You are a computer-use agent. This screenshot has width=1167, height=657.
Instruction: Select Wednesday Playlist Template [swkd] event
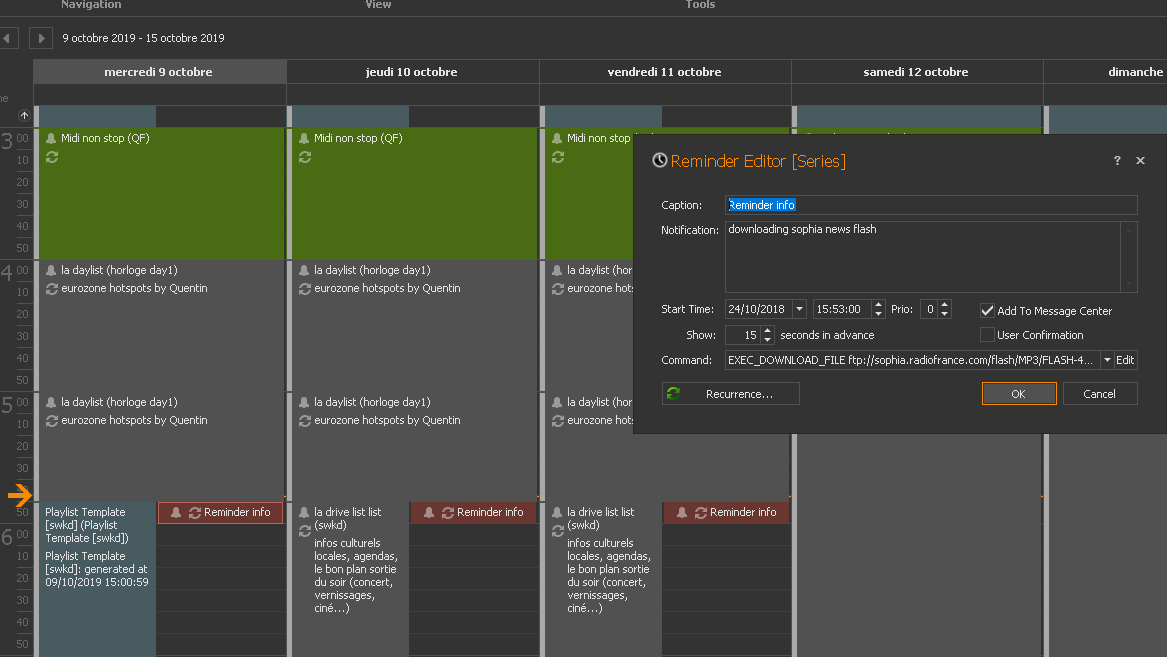(97, 579)
